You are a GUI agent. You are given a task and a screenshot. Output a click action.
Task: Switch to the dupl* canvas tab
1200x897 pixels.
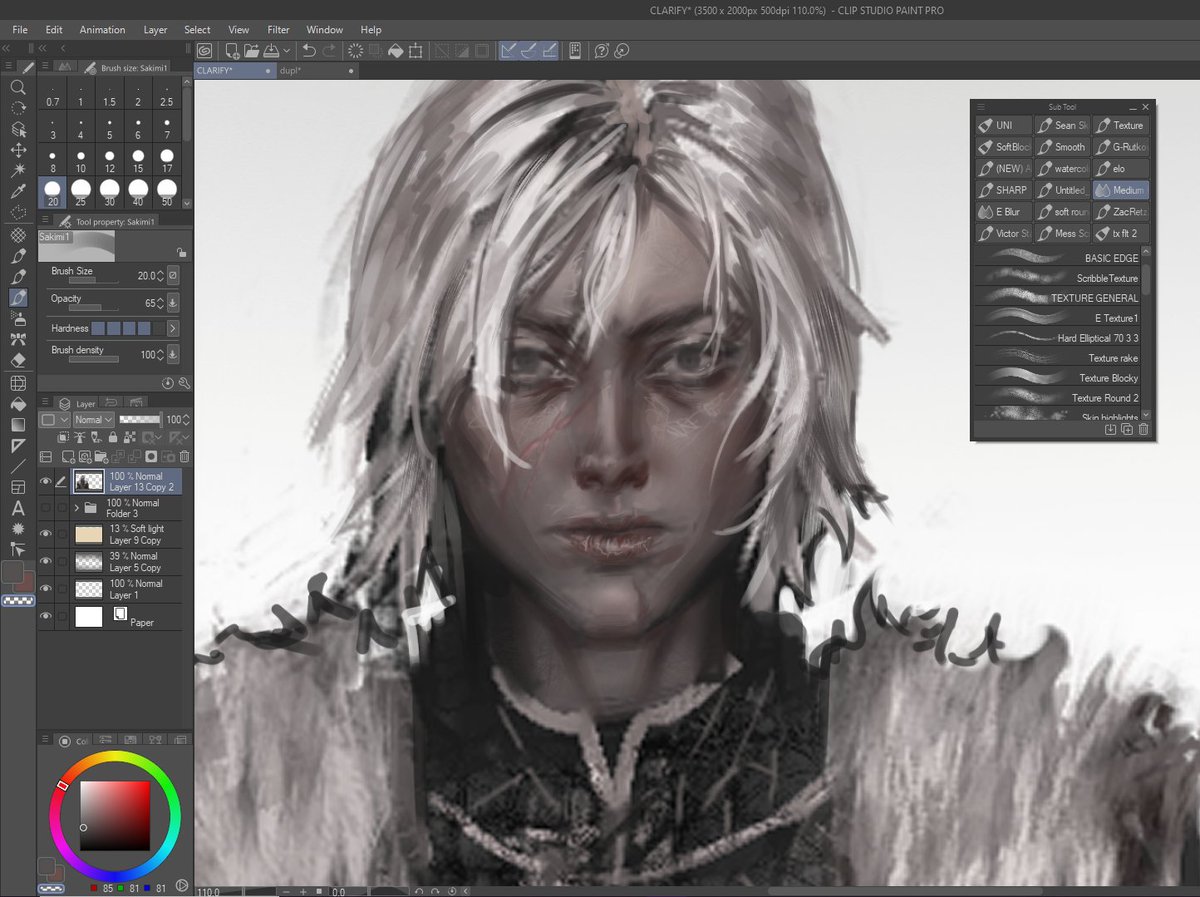(315, 71)
